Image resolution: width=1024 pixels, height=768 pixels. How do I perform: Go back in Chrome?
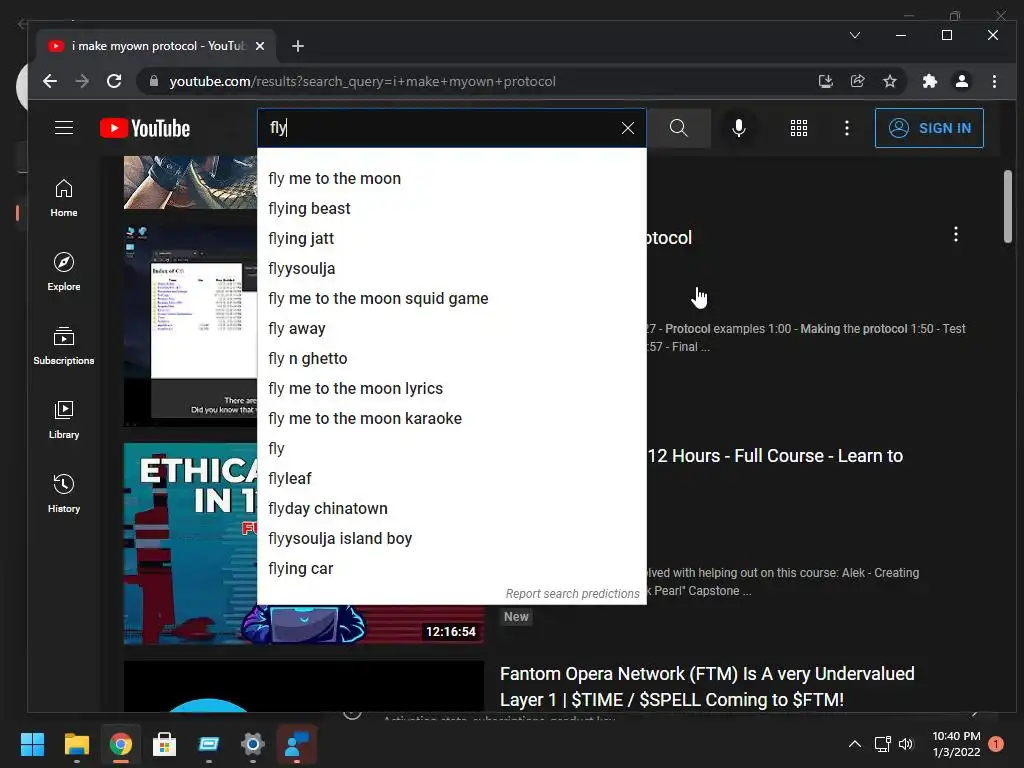click(50, 81)
